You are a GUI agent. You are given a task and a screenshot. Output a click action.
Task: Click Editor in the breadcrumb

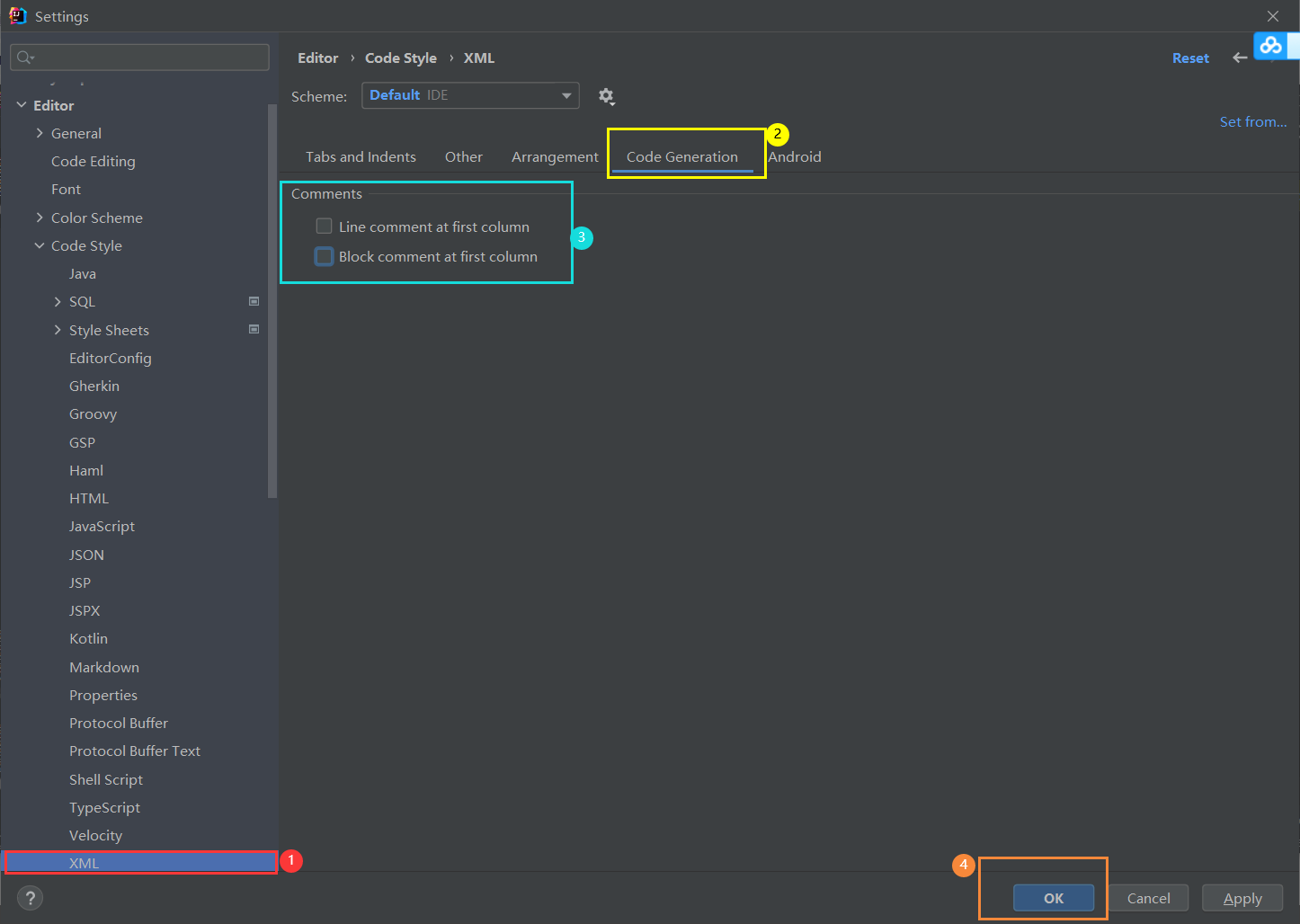point(318,58)
